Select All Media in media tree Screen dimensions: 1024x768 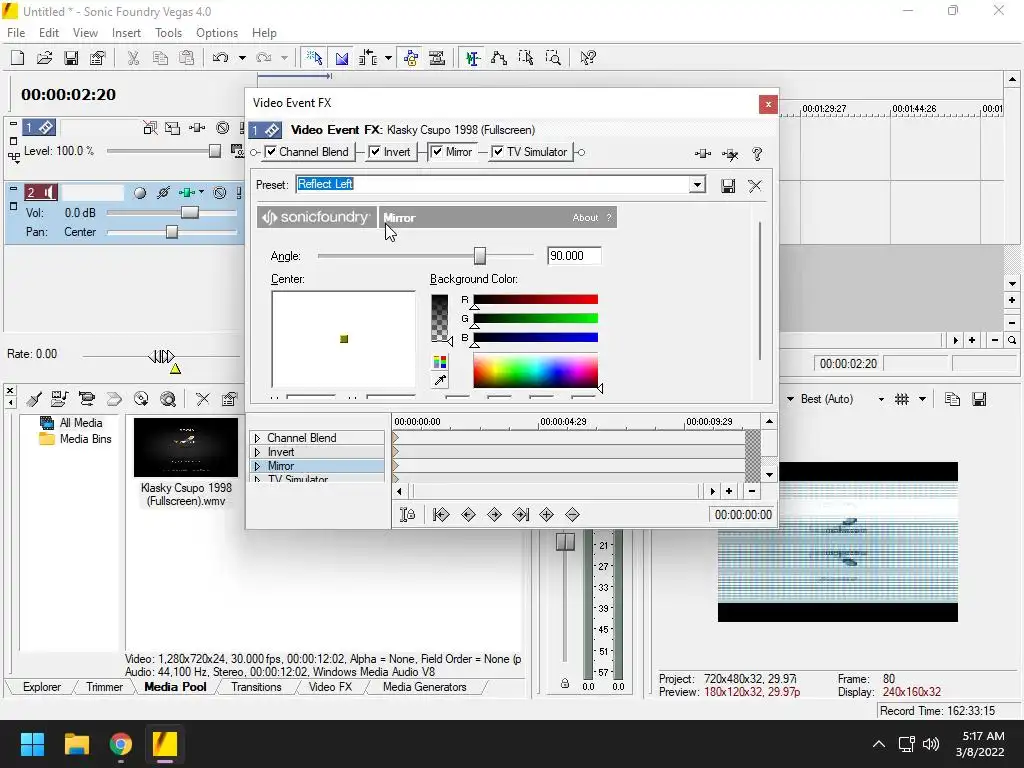click(81, 423)
